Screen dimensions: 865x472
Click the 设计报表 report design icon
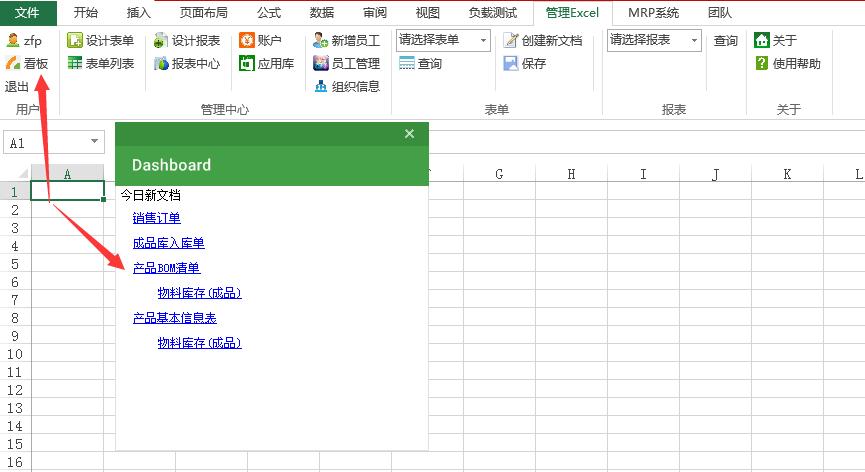162,41
